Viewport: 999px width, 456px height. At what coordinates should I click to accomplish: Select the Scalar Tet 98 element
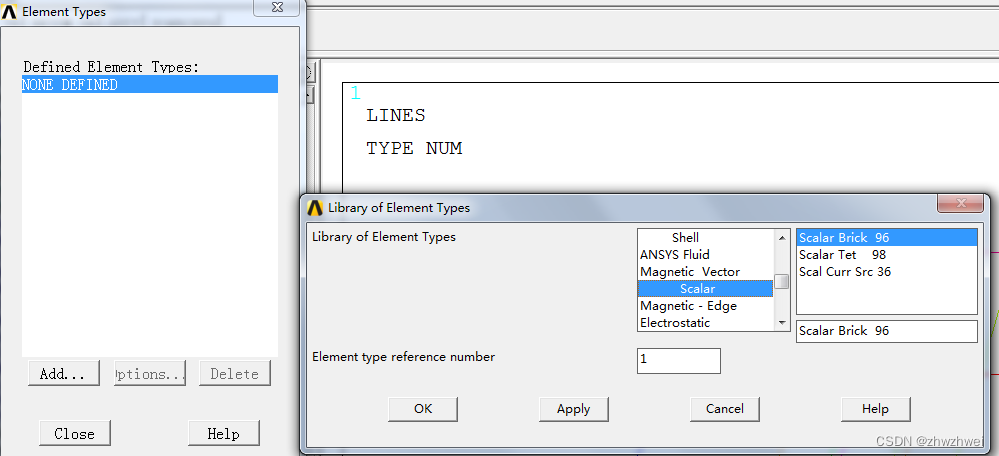tap(842, 255)
